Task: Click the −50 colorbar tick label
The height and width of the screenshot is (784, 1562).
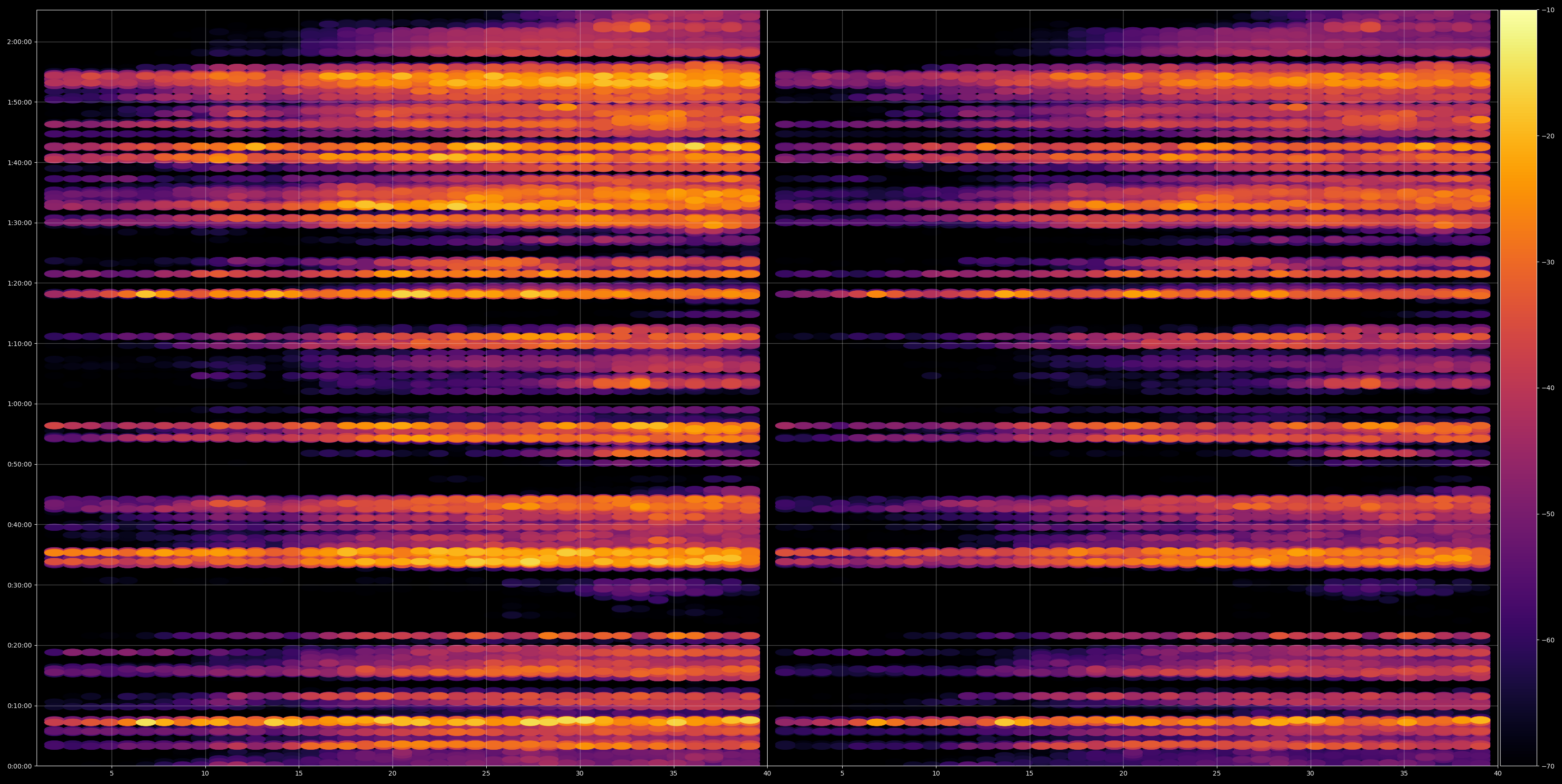Action: coord(1548,513)
